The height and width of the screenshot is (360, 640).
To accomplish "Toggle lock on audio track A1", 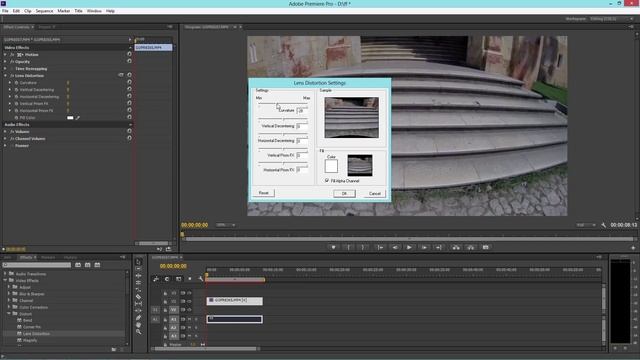I will tap(165, 320).
